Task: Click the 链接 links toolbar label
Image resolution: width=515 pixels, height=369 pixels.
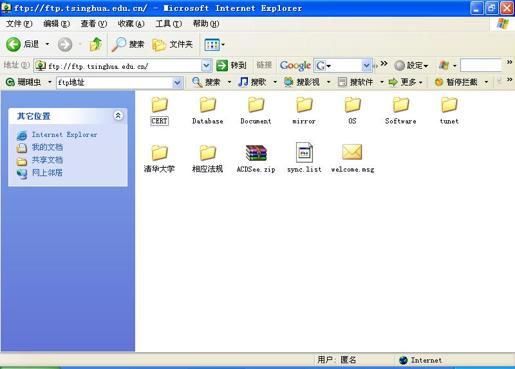Action: pyautogui.click(x=264, y=65)
